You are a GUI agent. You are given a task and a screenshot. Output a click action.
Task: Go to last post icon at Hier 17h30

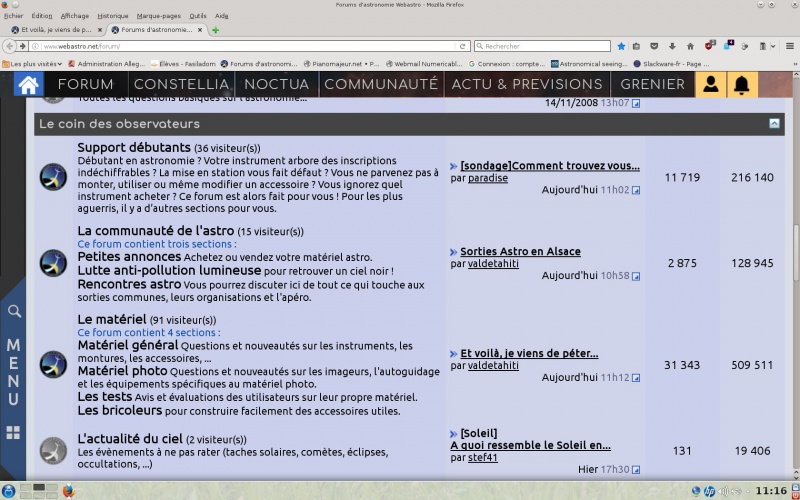coord(636,470)
